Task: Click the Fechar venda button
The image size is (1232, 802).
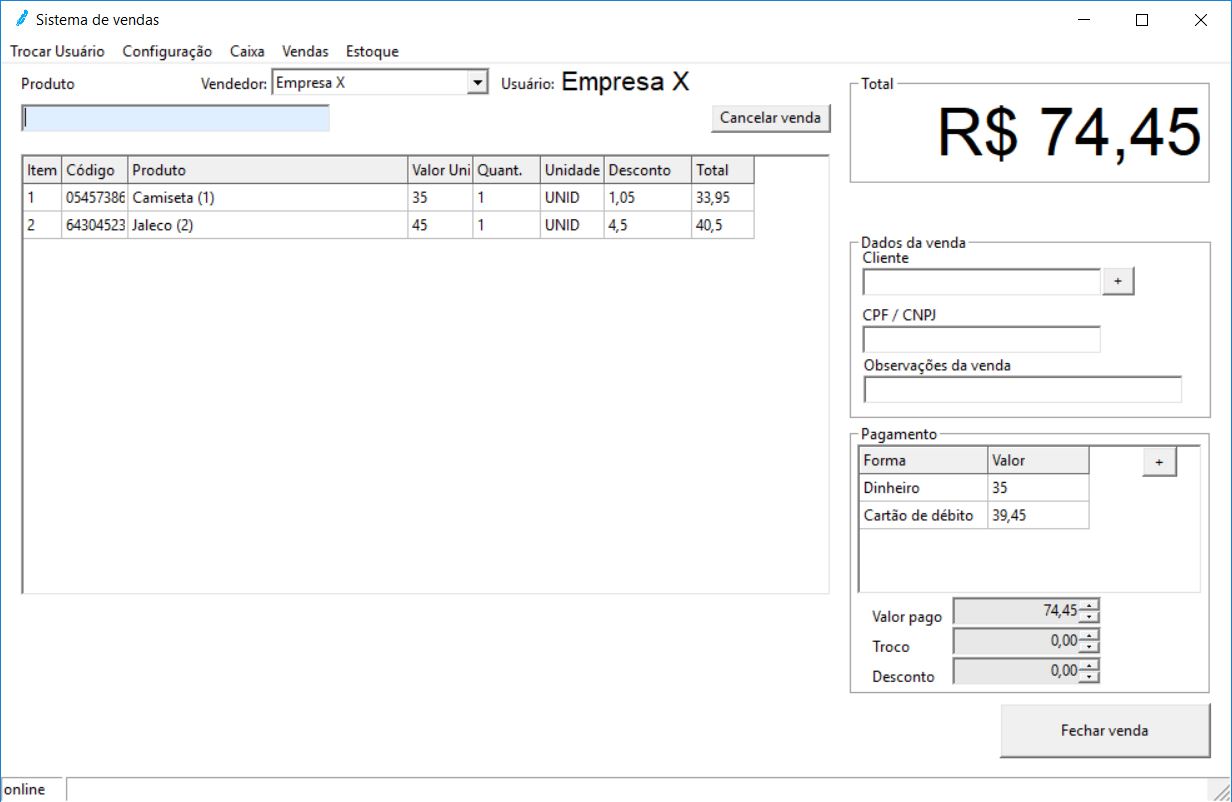Action: (x=1104, y=731)
